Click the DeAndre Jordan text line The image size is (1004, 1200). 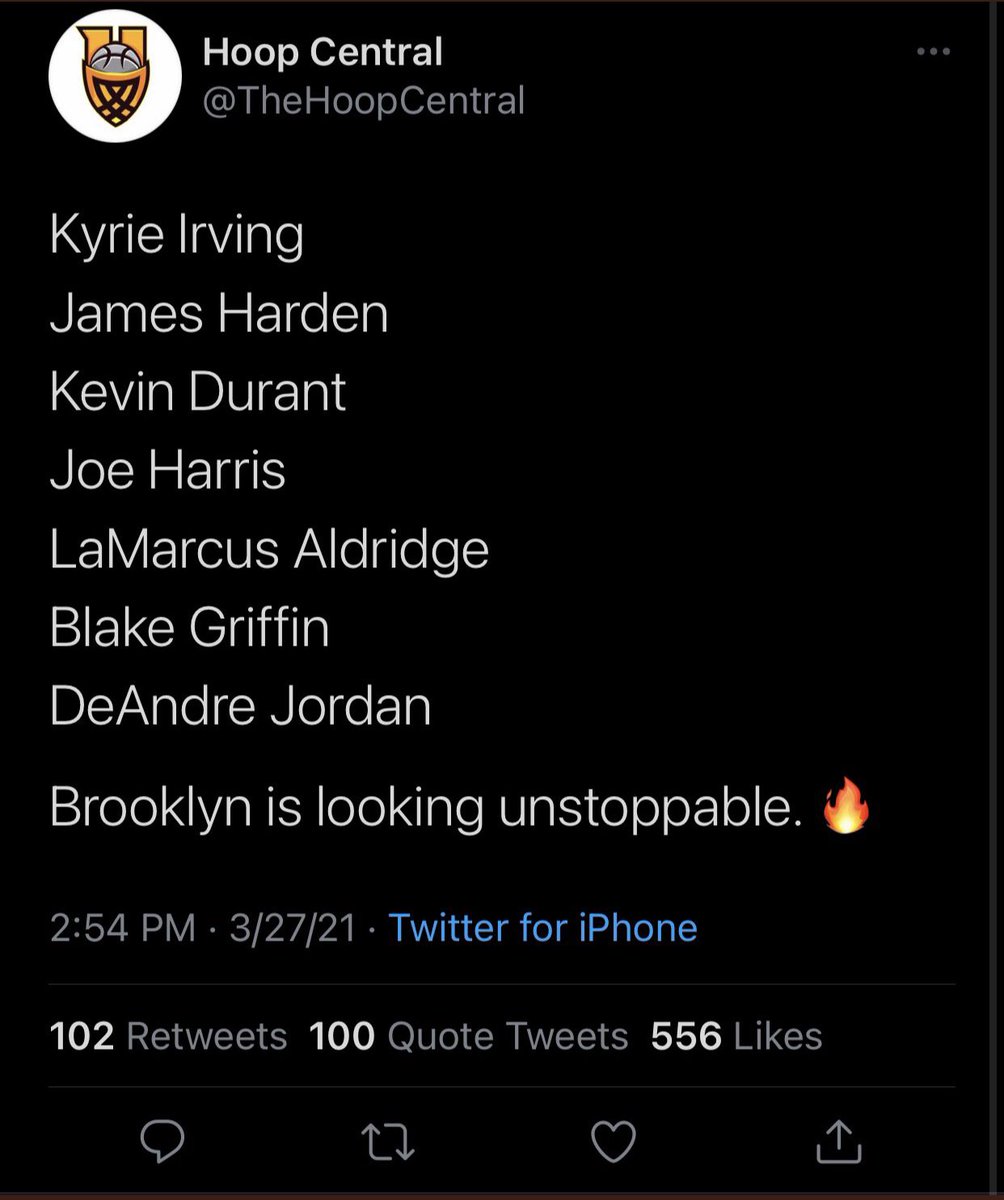(x=240, y=706)
